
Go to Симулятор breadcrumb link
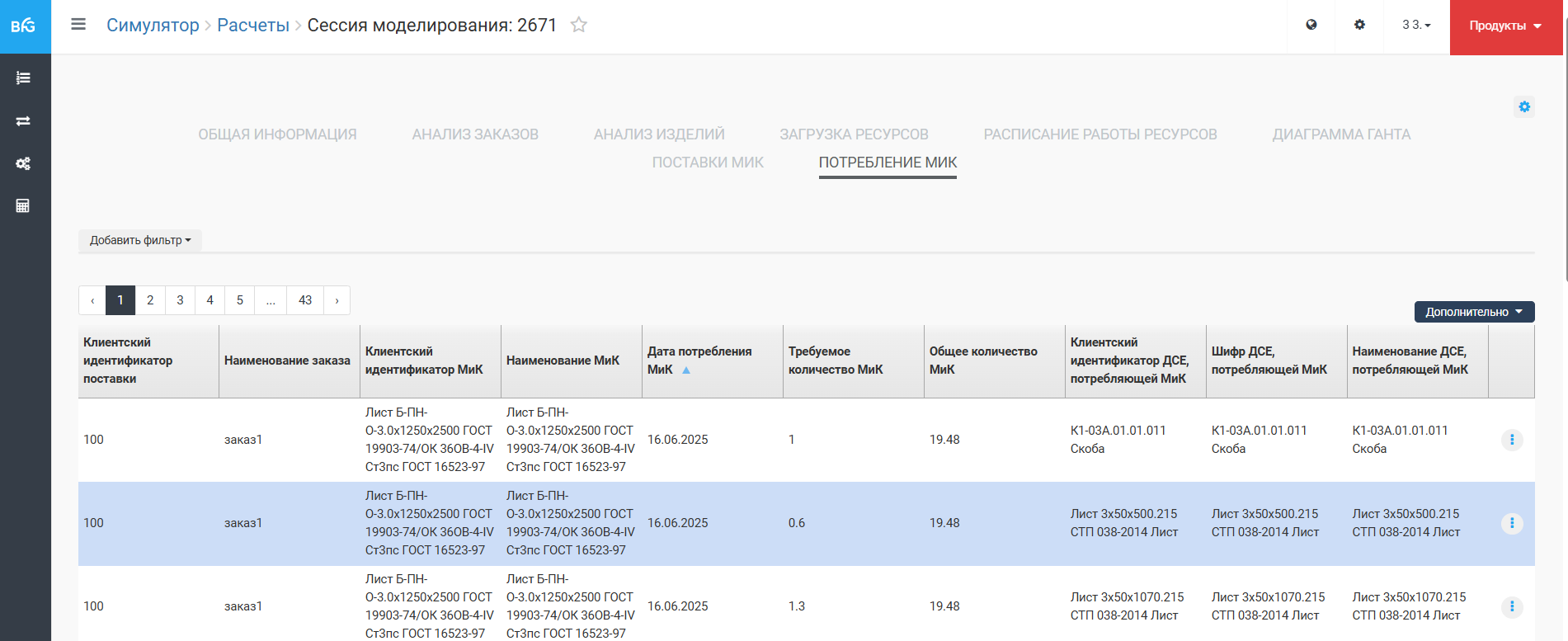pyautogui.click(x=153, y=26)
